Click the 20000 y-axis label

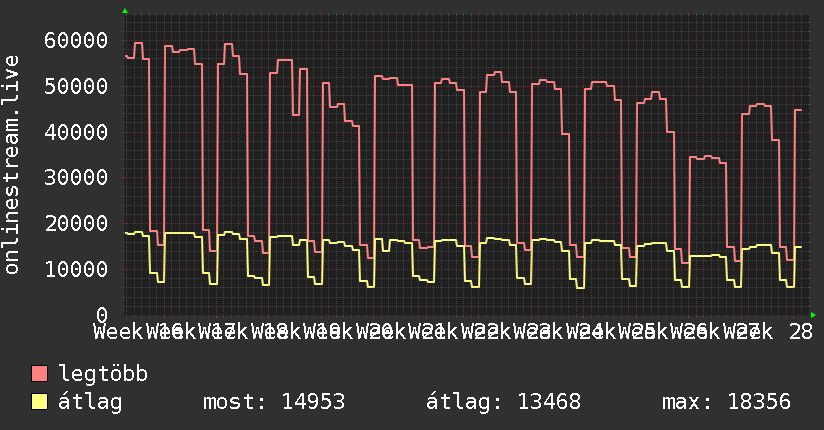coord(76,223)
